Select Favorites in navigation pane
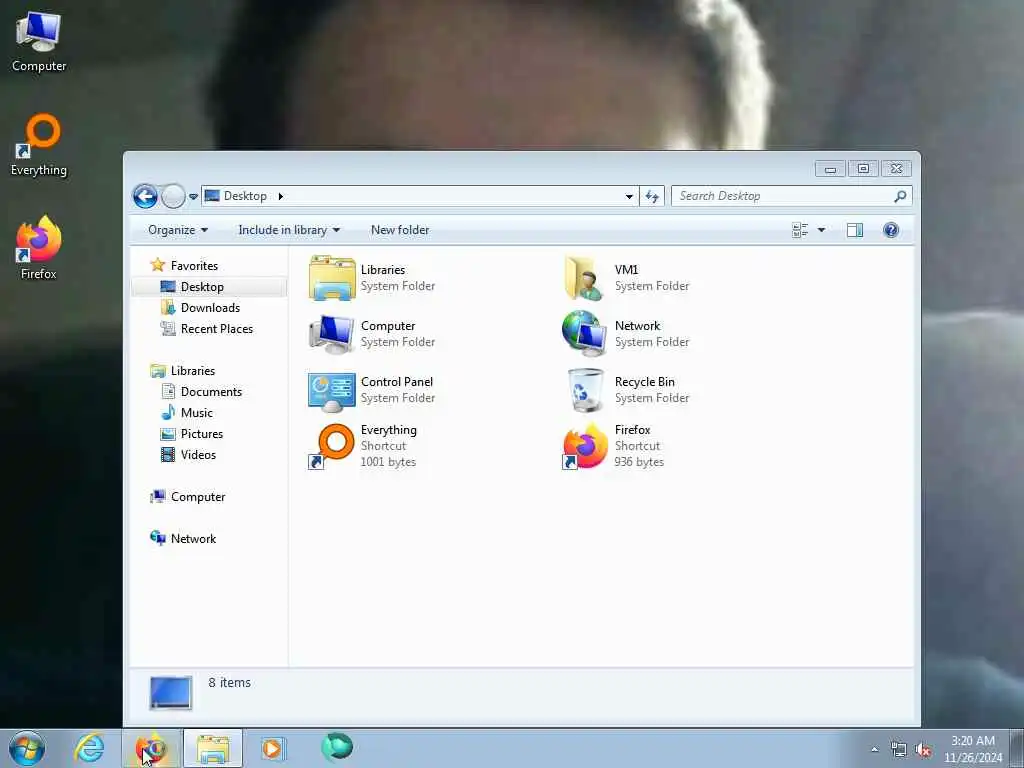 (x=194, y=266)
